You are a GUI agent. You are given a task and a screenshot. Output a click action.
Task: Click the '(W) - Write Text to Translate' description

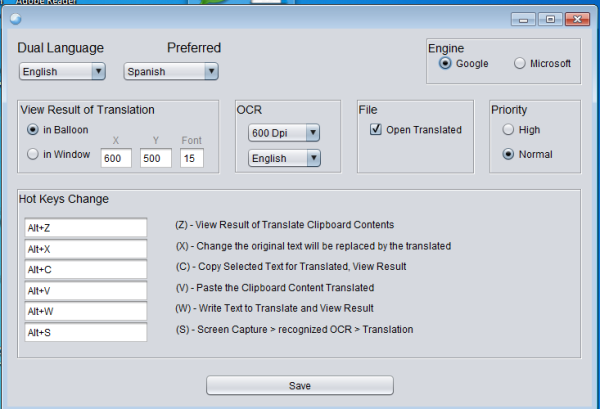click(x=274, y=308)
